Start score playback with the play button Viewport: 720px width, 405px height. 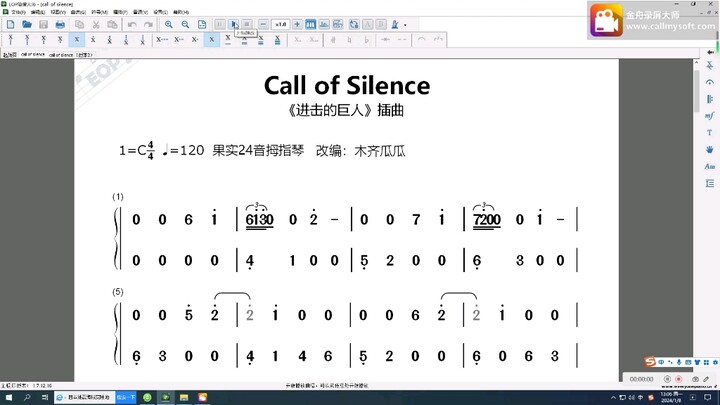(x=234, y=24)
